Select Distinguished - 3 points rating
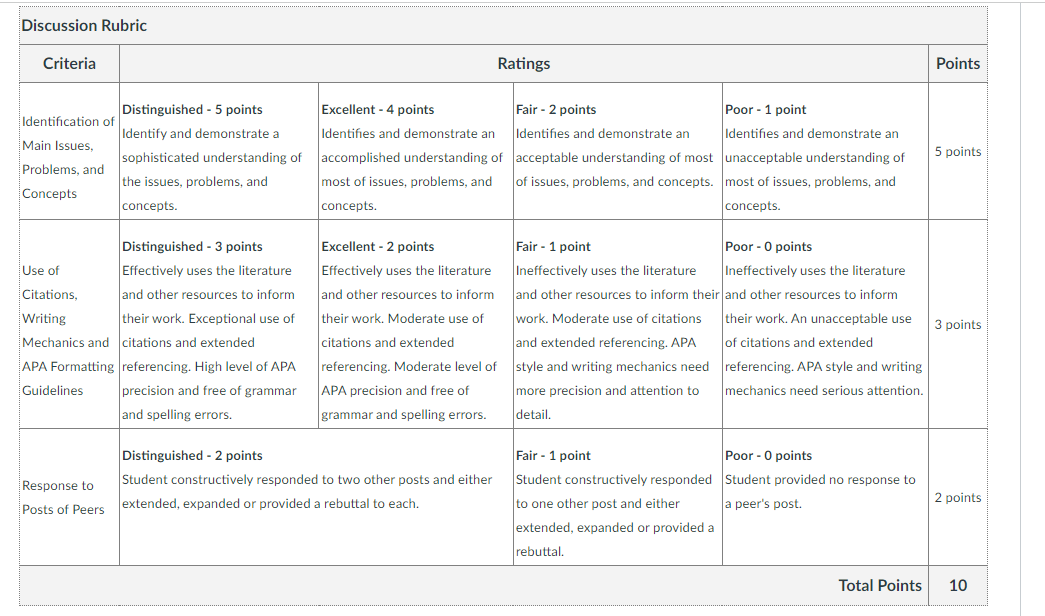 click(219, 324)
